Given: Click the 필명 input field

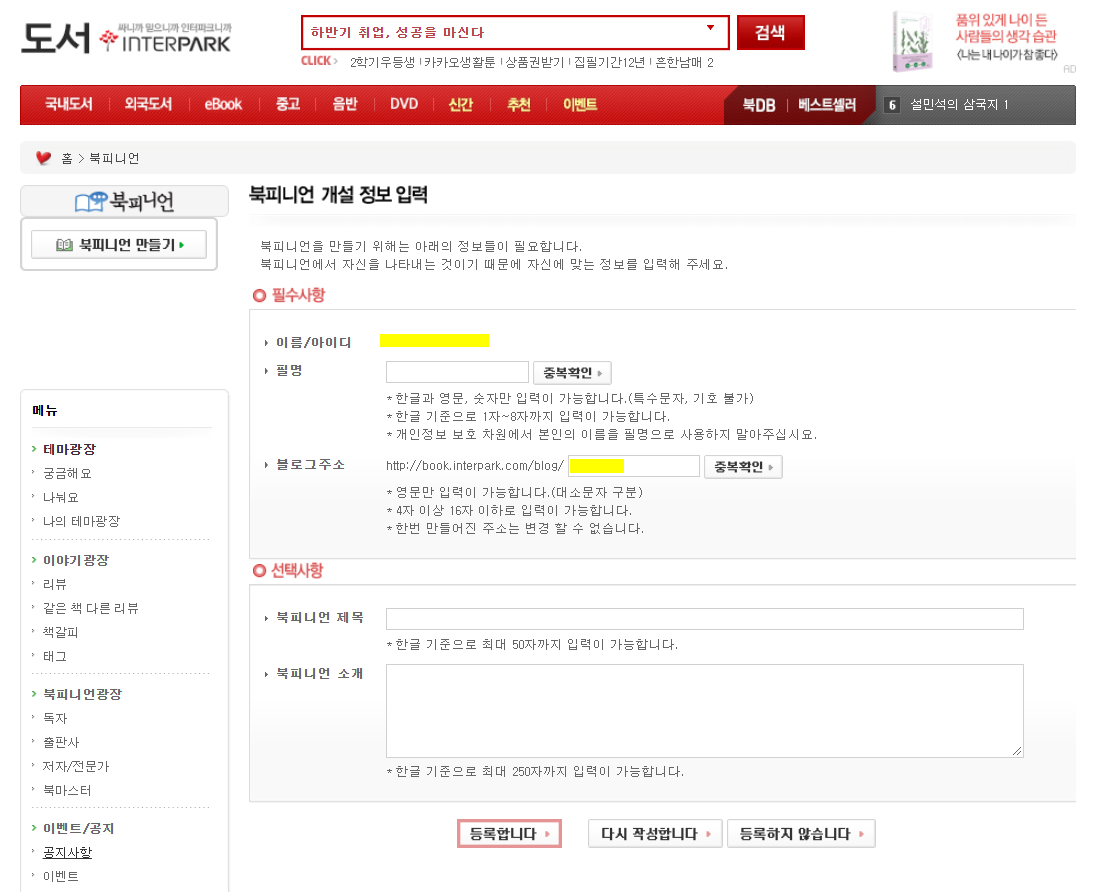Looking at the screenshot, I should pos(457,372).
